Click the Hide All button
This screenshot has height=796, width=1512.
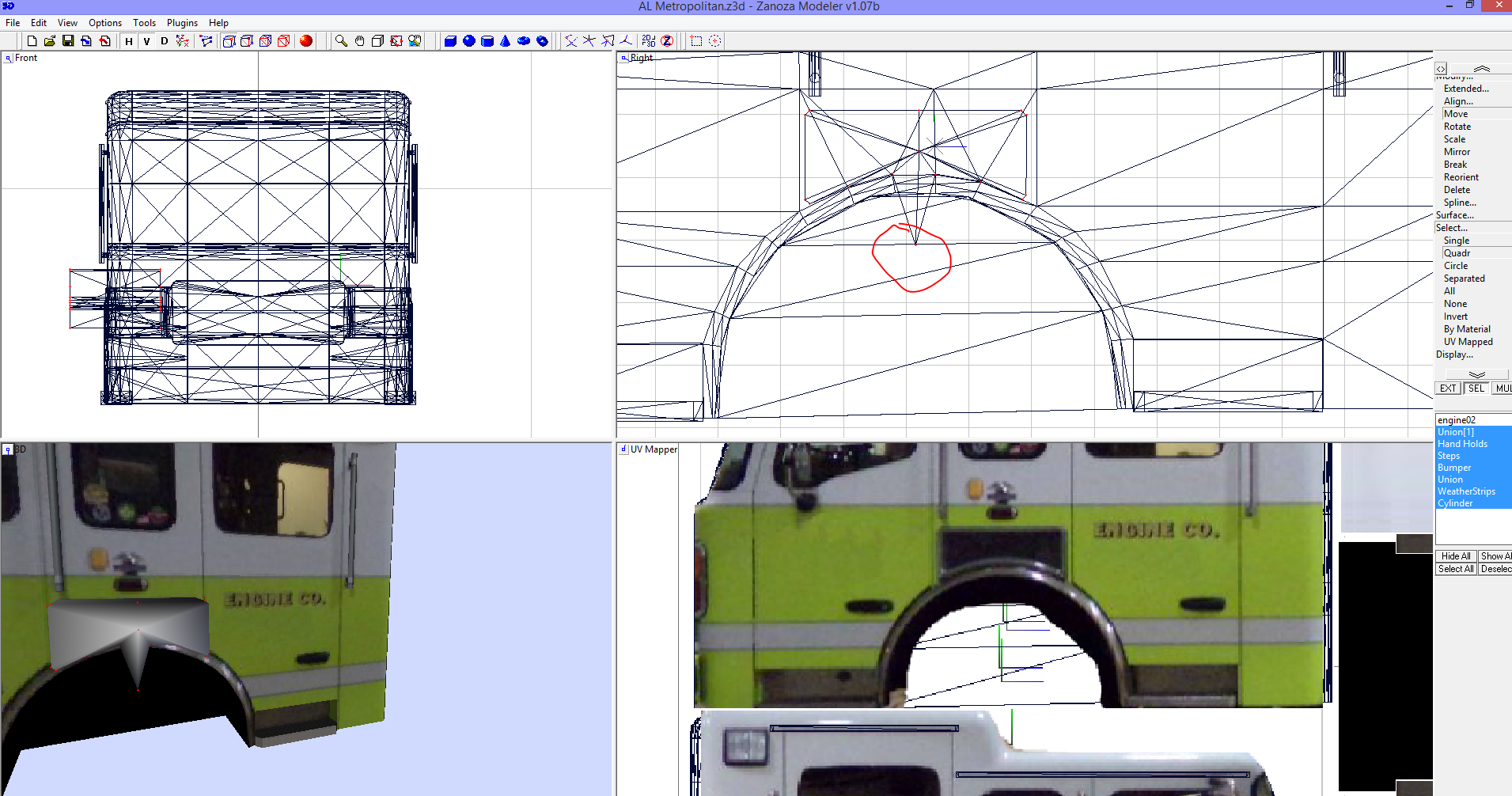click(x=1455, y=555)
